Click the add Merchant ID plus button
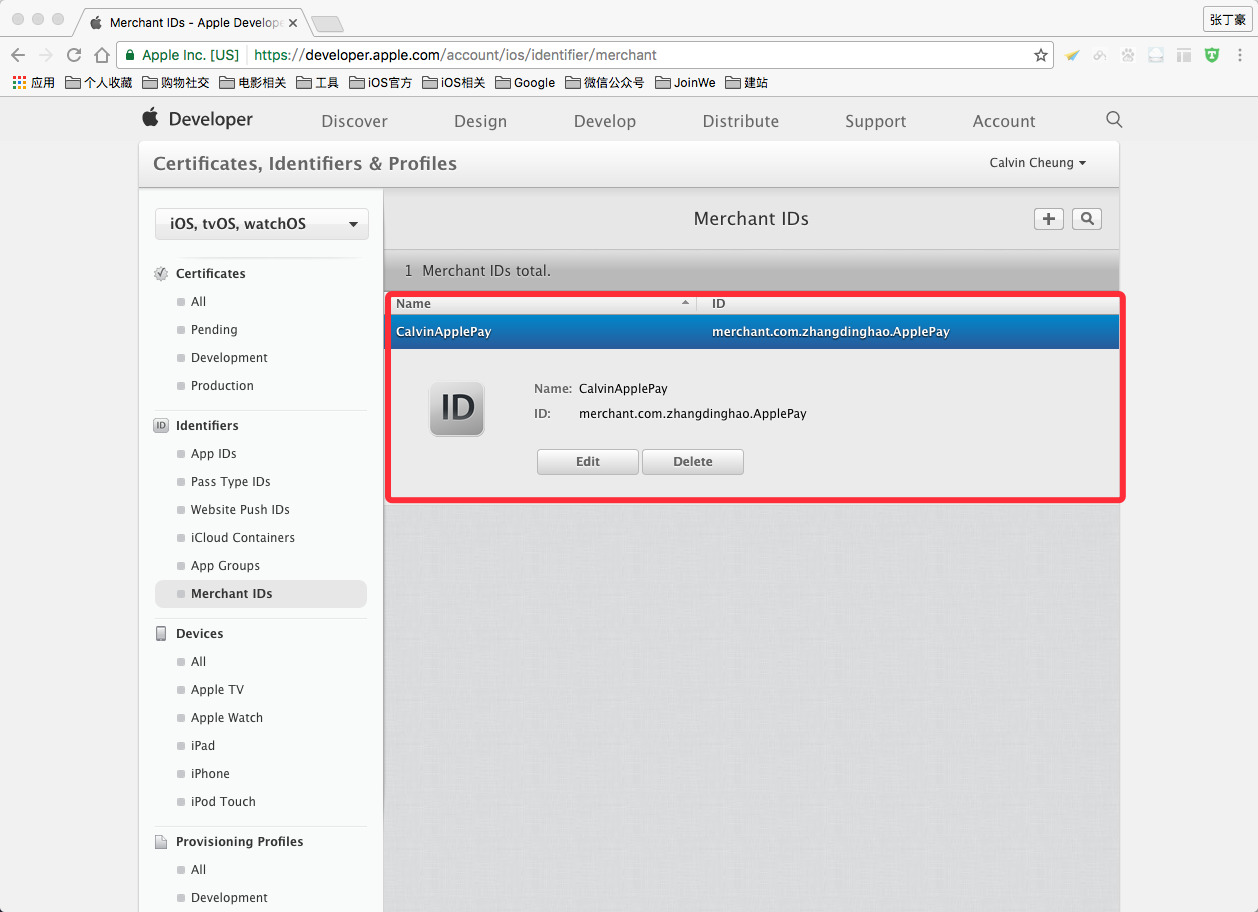Image resolution: width=1258 pixels, height=912 pixels. 1048,219
